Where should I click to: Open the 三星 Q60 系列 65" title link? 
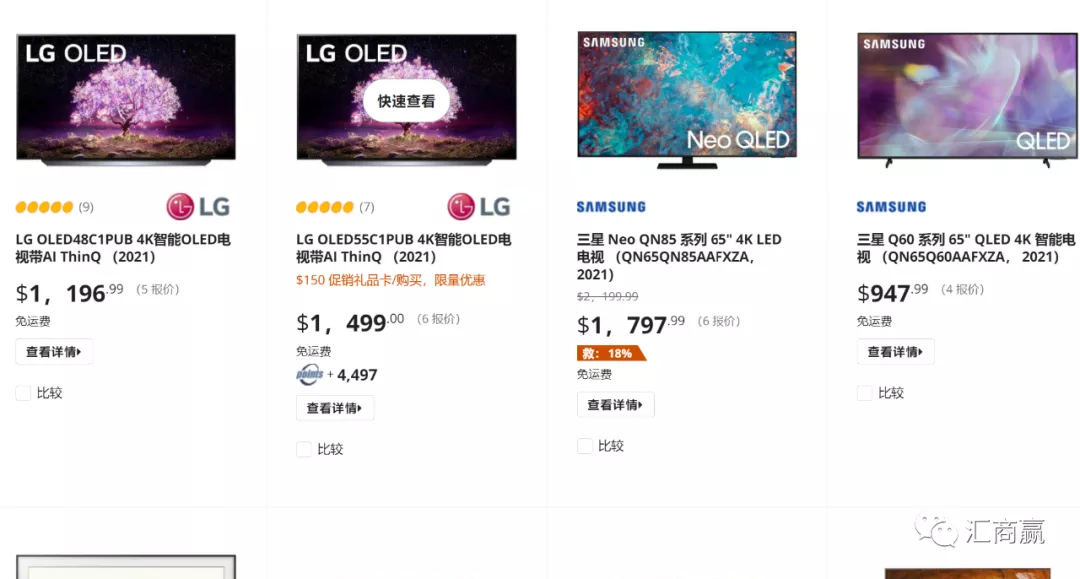965,248
